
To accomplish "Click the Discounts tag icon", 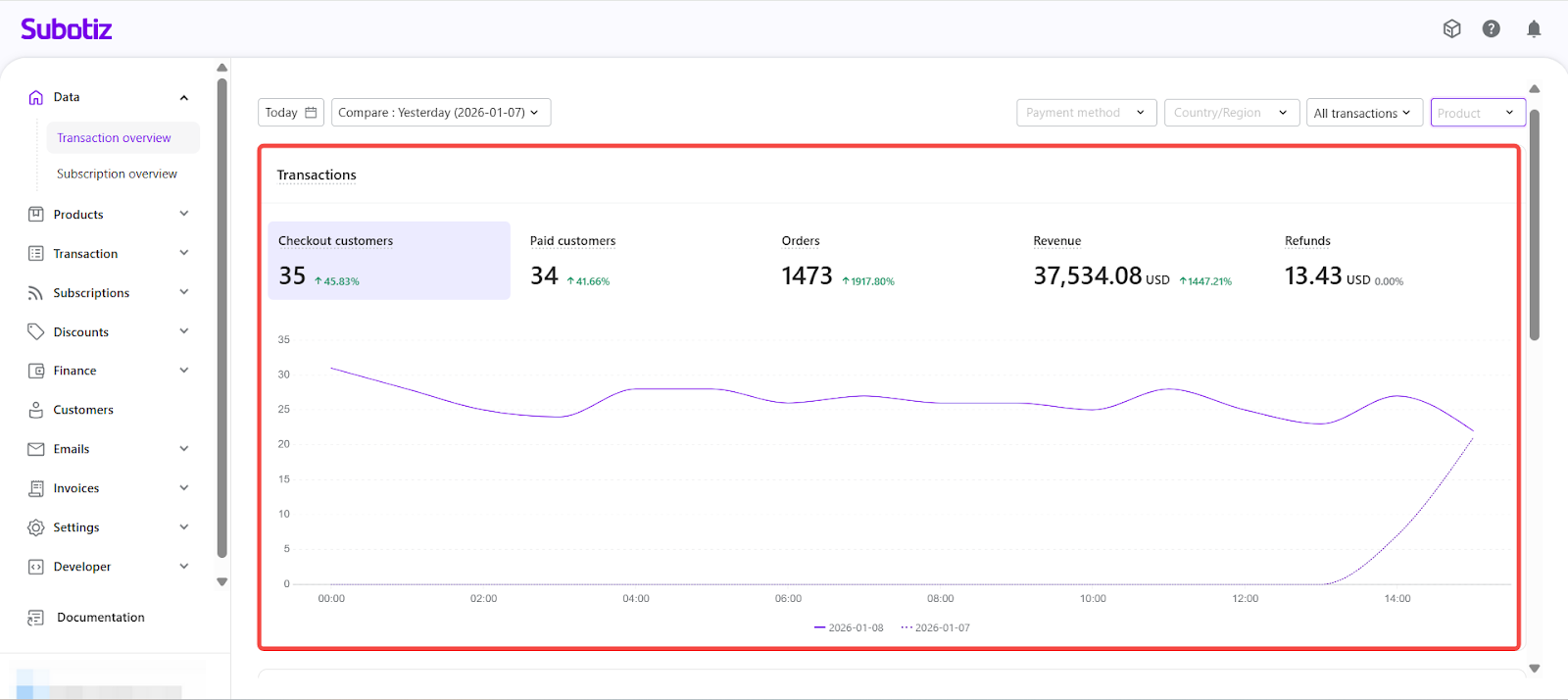I will tap(36, 331).
